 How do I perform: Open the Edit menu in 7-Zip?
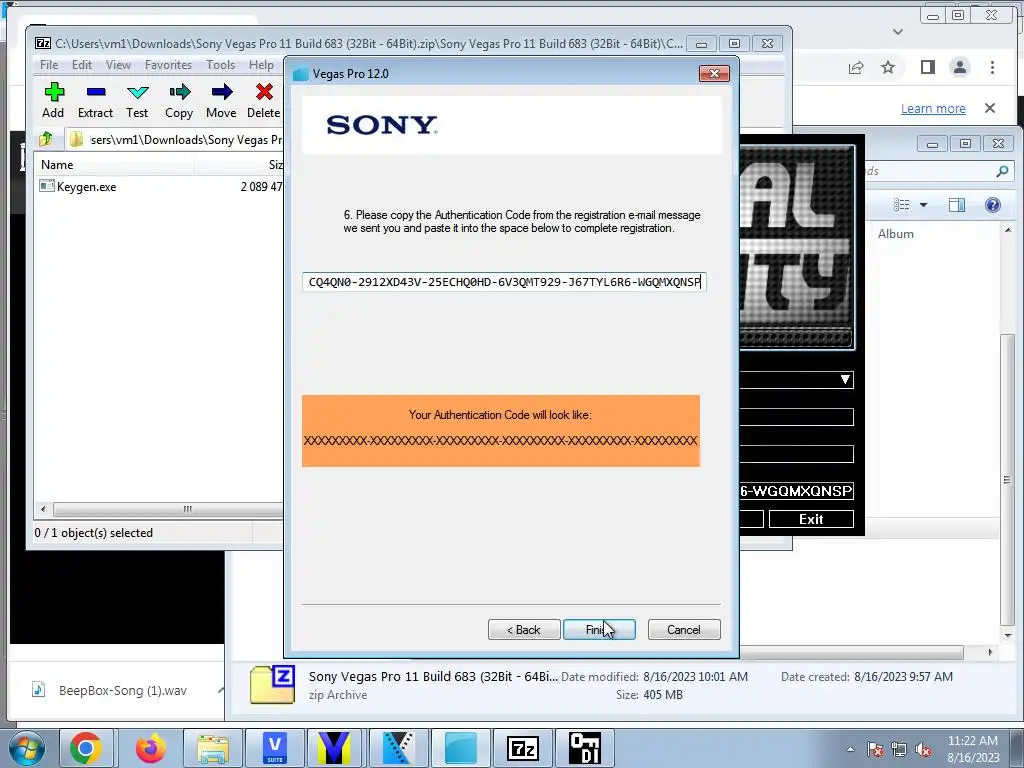pyautogui.click(x=82, y=65)
